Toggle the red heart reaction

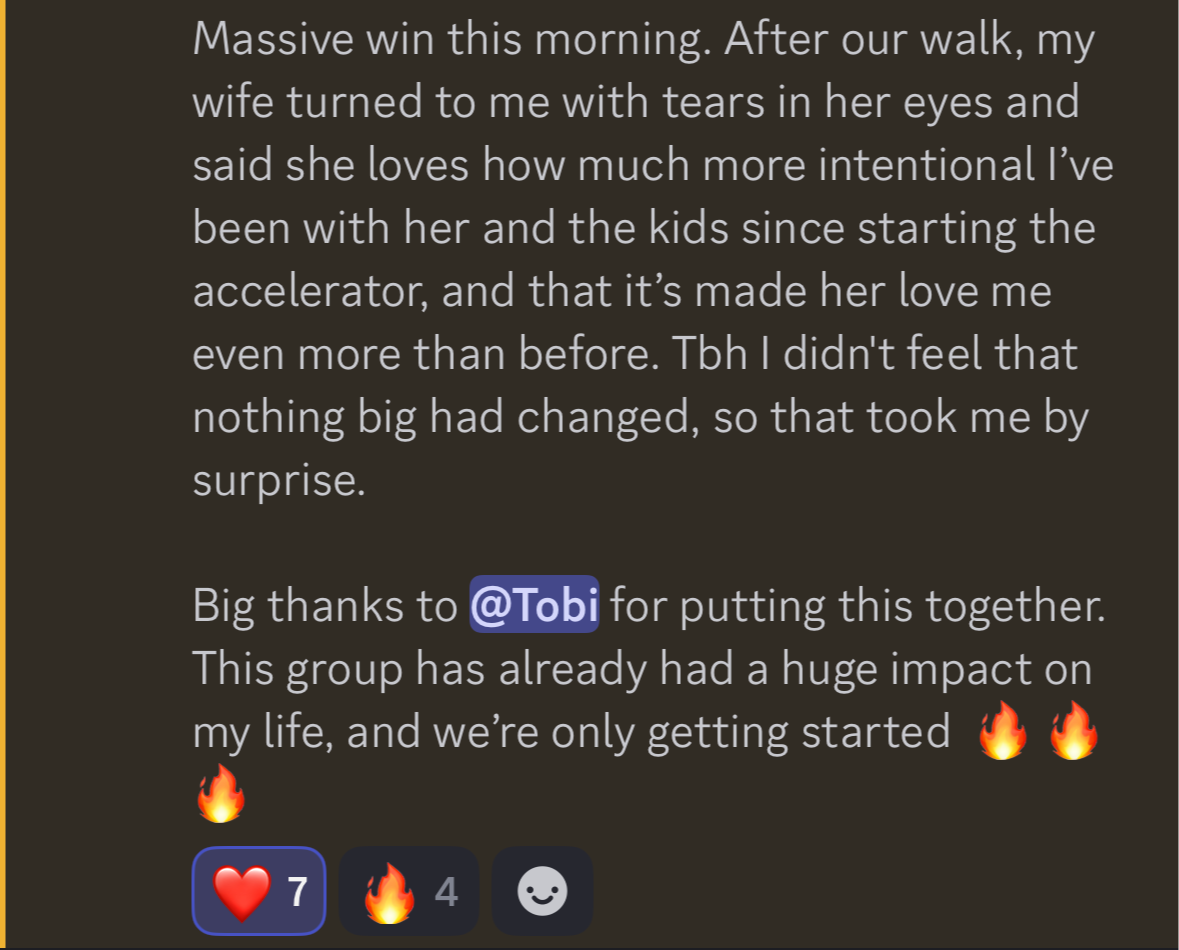pyautogui.click(x=259, y=891)
